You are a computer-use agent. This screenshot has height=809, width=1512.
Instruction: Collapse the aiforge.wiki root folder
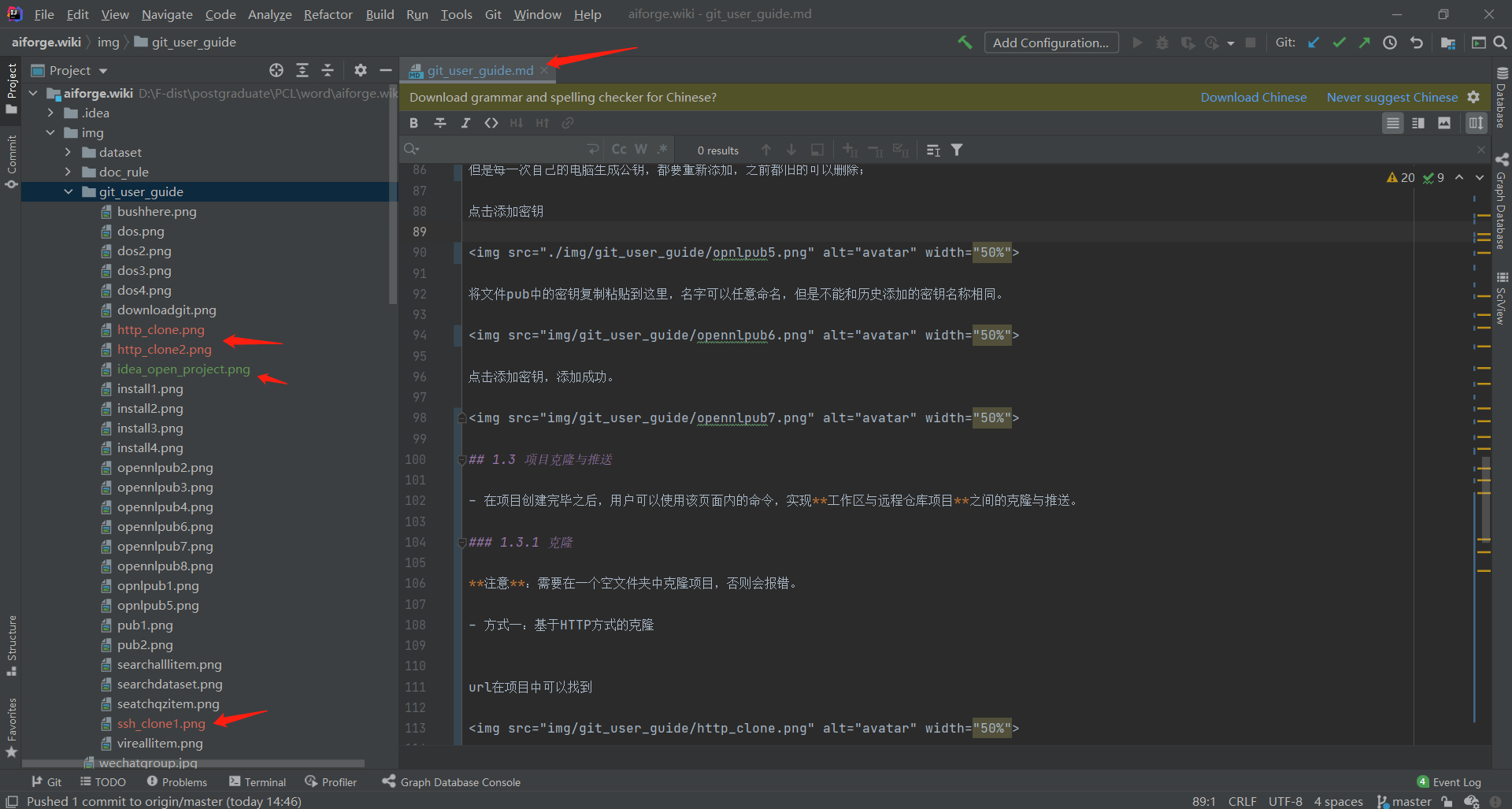pos(33,93)
